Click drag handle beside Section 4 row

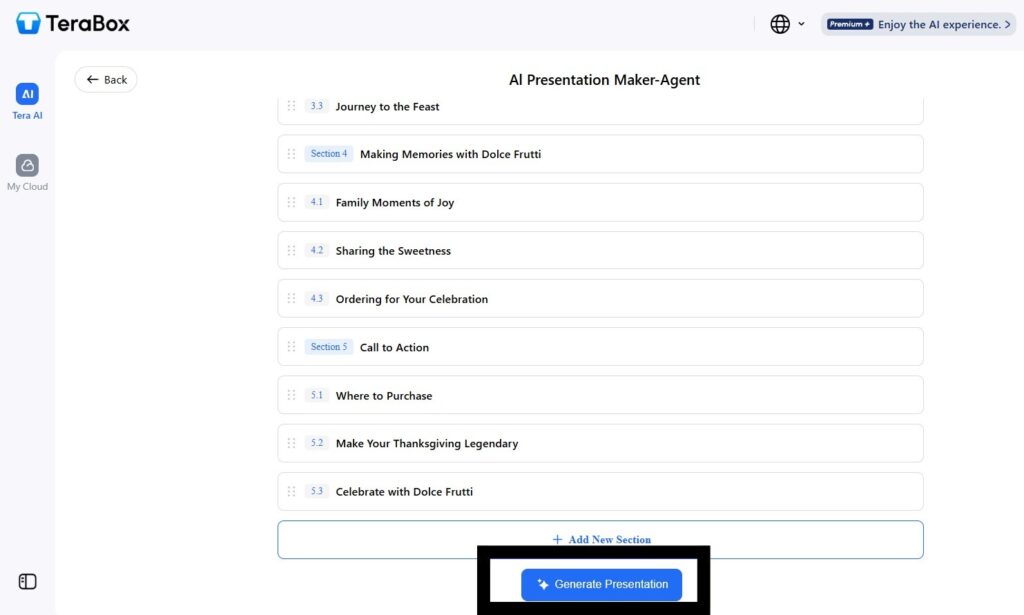[x=291, y=154]
